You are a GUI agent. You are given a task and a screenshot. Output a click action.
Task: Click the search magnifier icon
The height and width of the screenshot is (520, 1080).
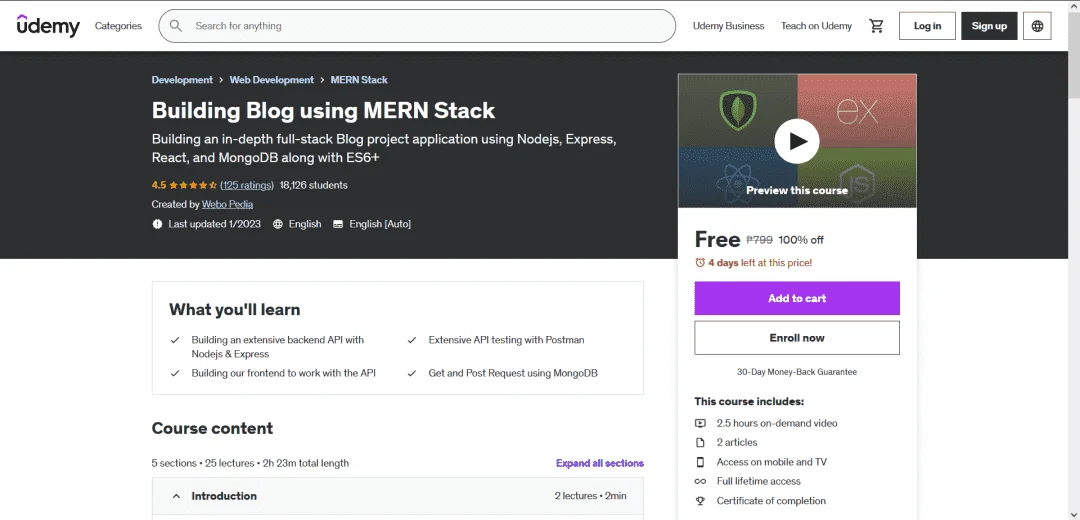(x=176, y=26)
